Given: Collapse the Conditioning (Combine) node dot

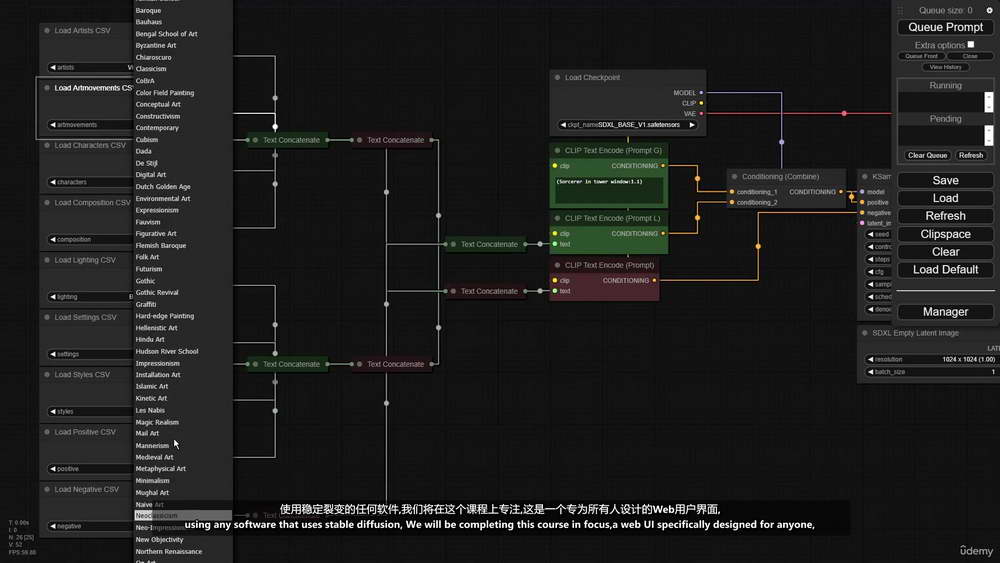Looking at the screenshot, I should (735, 177).
